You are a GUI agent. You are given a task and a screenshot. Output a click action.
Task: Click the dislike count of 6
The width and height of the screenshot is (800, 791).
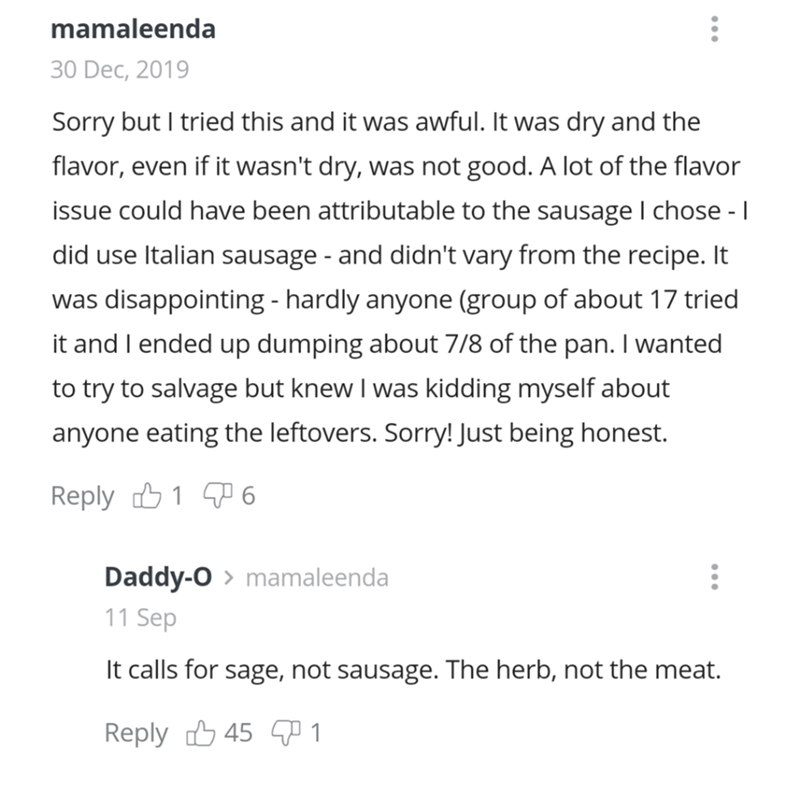pyautogui.click(x=248, y=496)
